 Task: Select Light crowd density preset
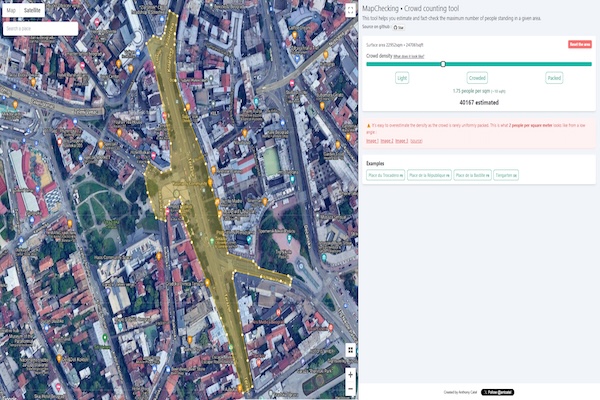coord(402,77)
